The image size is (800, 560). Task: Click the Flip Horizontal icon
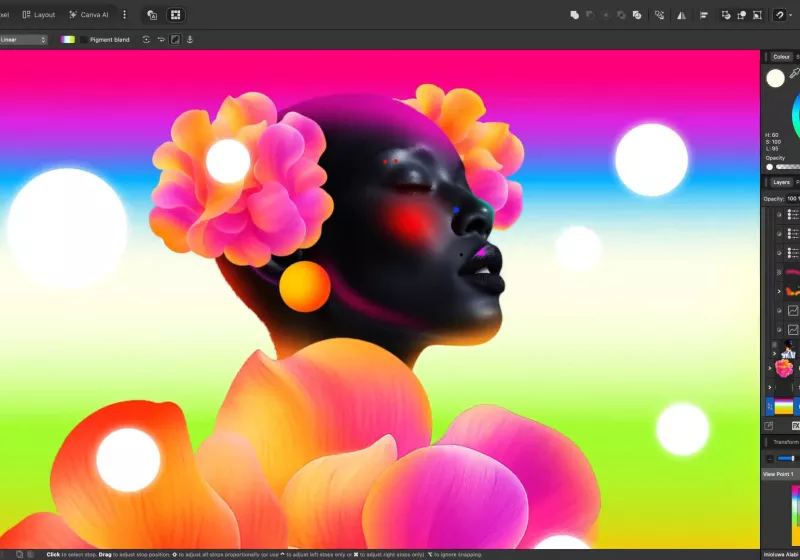681,15
